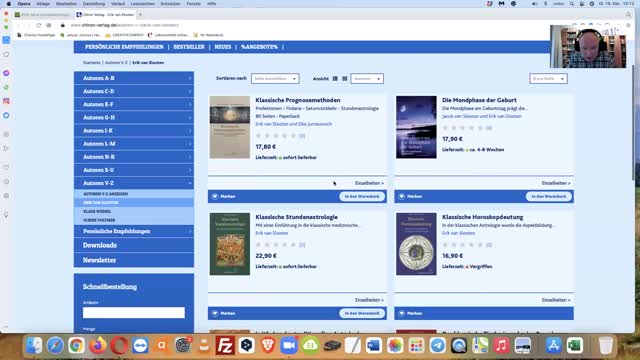Open Persönliche Empfehlungen in top navigation
The height and width of the screenshot is (360, 640).
point(124,47)
